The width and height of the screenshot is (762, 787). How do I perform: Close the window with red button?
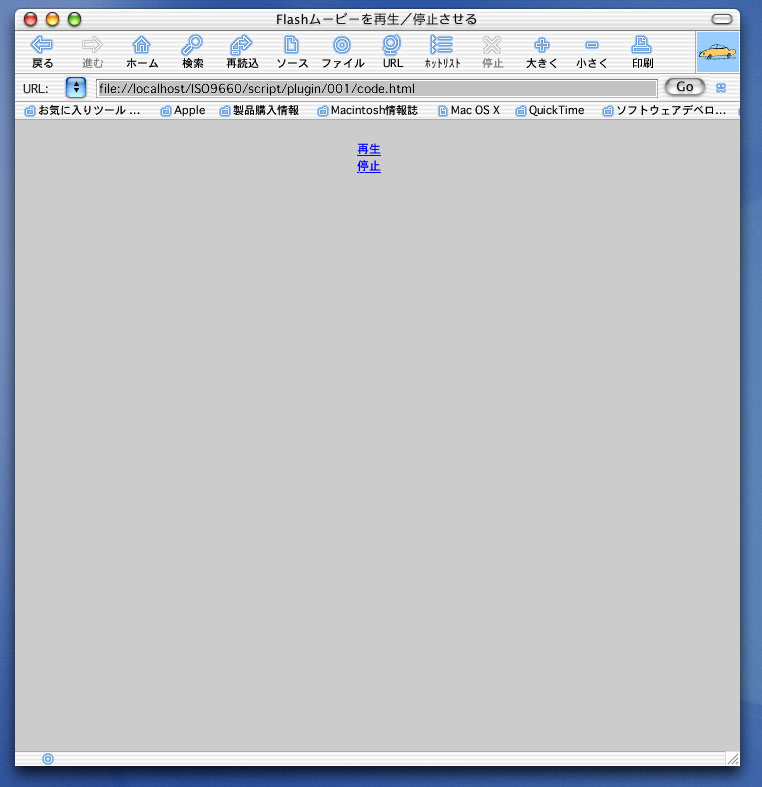pyautogui.click(x=31, y=19)
